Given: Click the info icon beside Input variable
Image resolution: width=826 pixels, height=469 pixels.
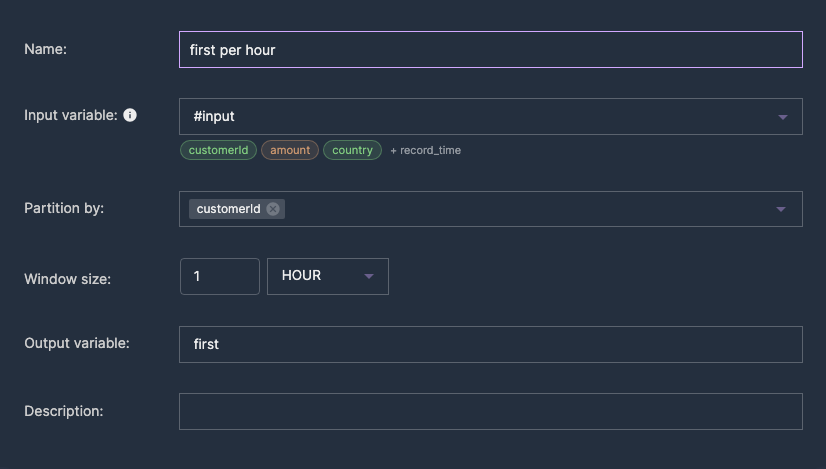Looking at the screenshot, I should tap(130, 115).
